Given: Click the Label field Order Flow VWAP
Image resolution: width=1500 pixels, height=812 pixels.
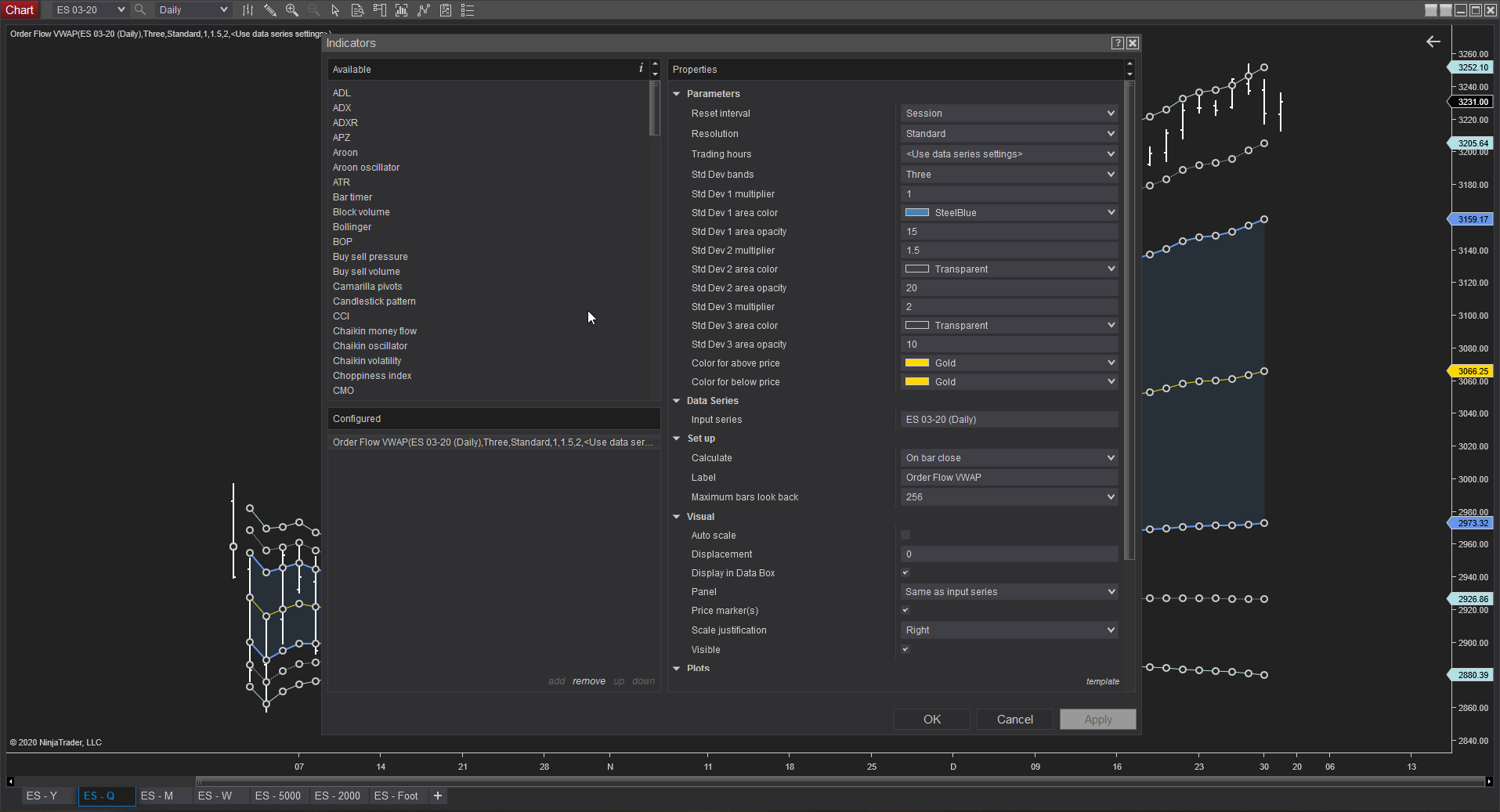Looking at the screenshot, I should coord(1009,478).
